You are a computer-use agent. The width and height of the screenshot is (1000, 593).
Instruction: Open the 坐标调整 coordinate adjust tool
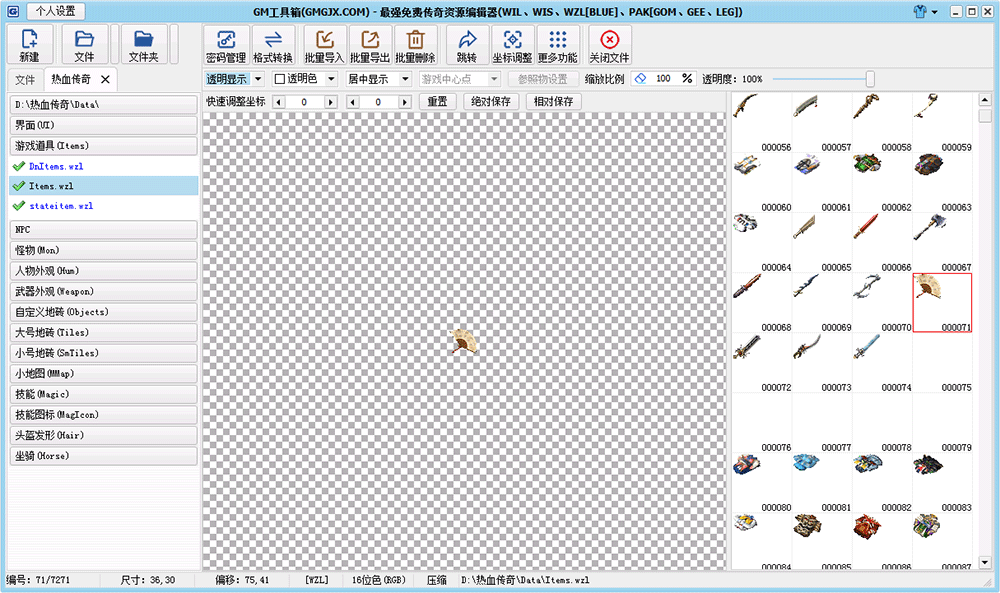click(x=512, y=45)
